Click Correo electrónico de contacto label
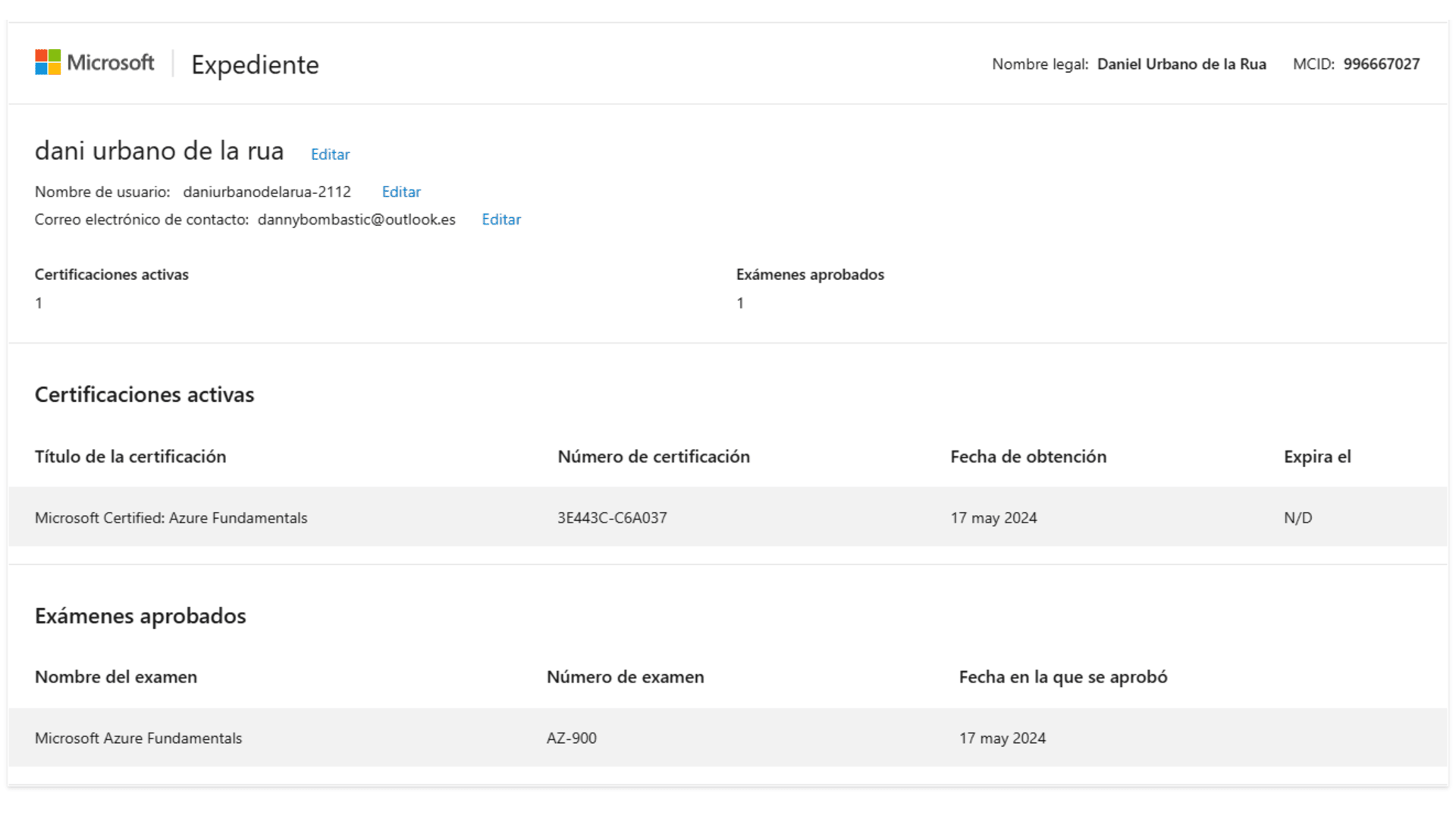 coord(142,219)
